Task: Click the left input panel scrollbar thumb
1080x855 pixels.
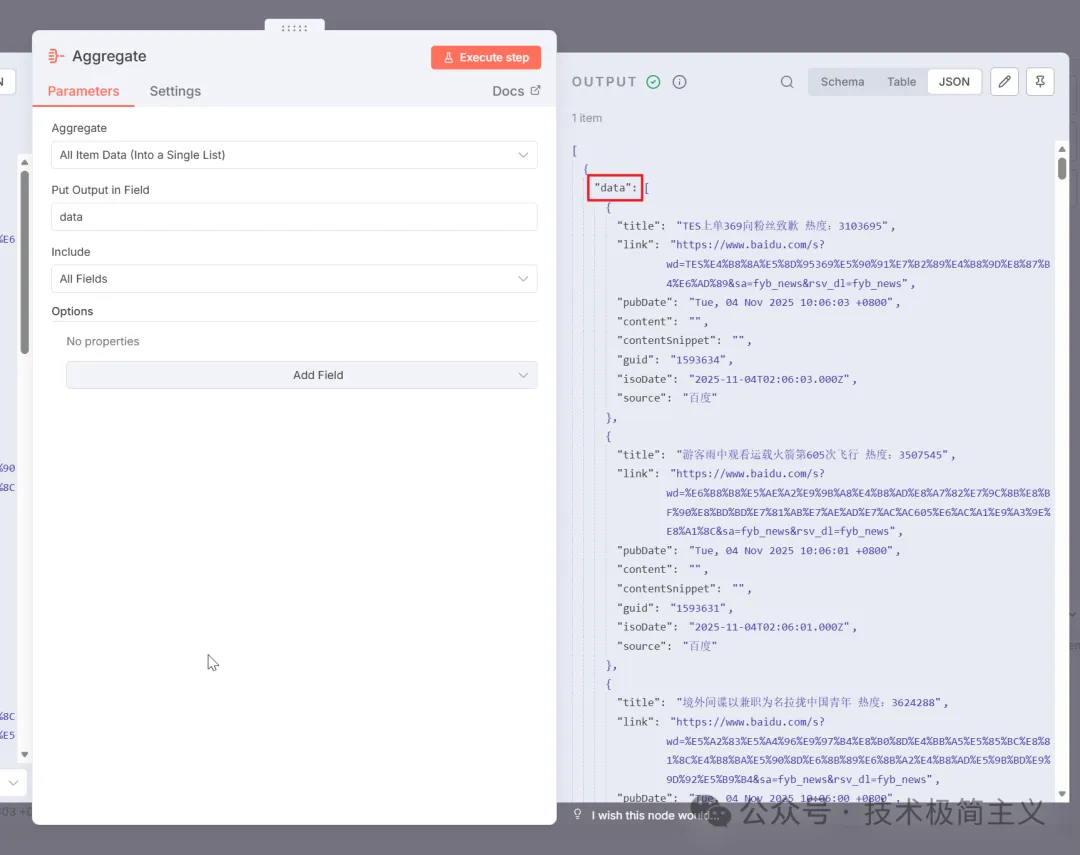Action: (x=25, y=262)
